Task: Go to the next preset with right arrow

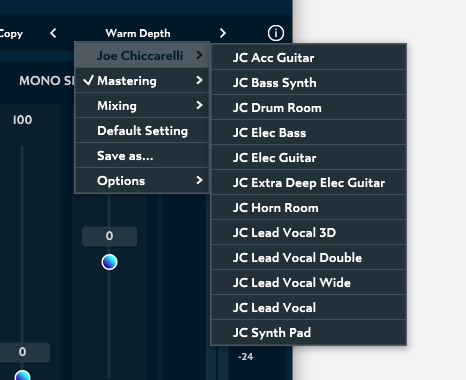Action: coord(223,33)
